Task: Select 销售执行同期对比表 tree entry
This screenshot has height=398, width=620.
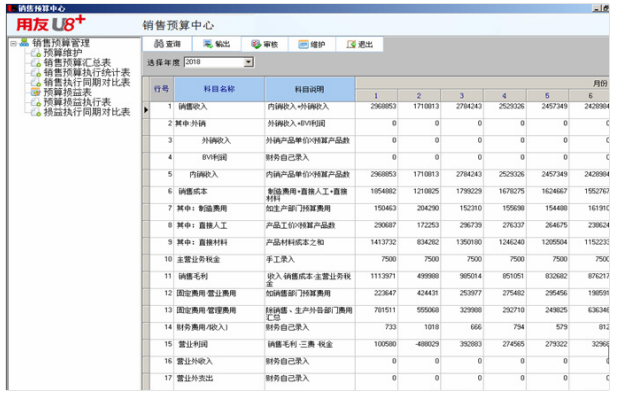Action: [87, 83]
